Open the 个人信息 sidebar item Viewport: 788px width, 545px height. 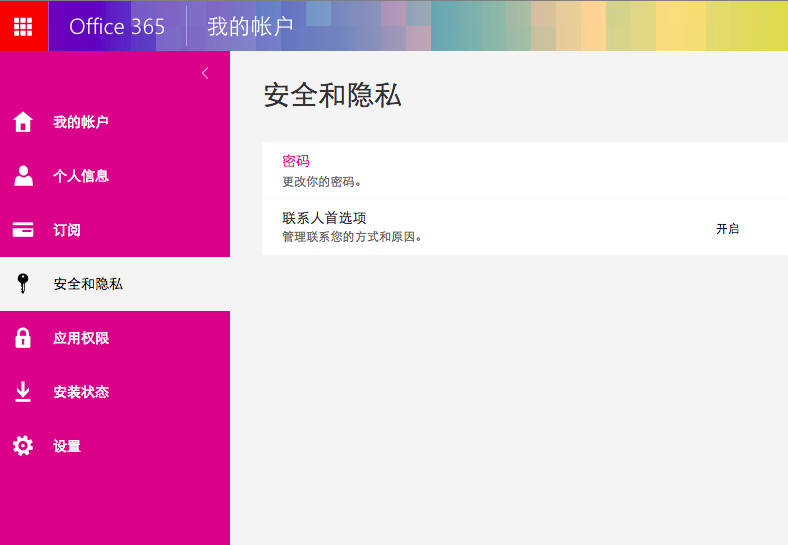pos(81,176)
